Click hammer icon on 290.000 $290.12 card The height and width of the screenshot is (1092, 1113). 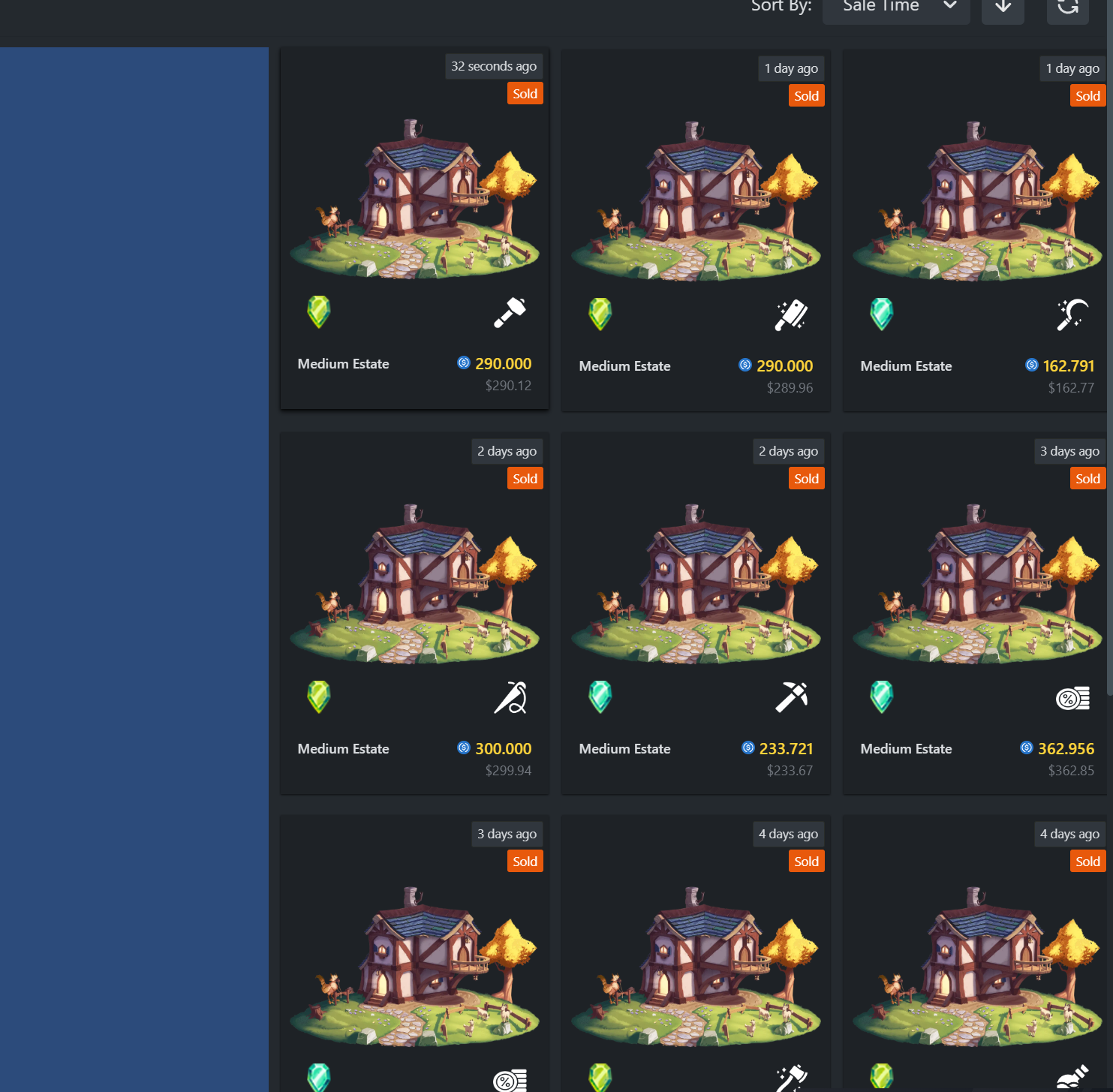[510, 313]
